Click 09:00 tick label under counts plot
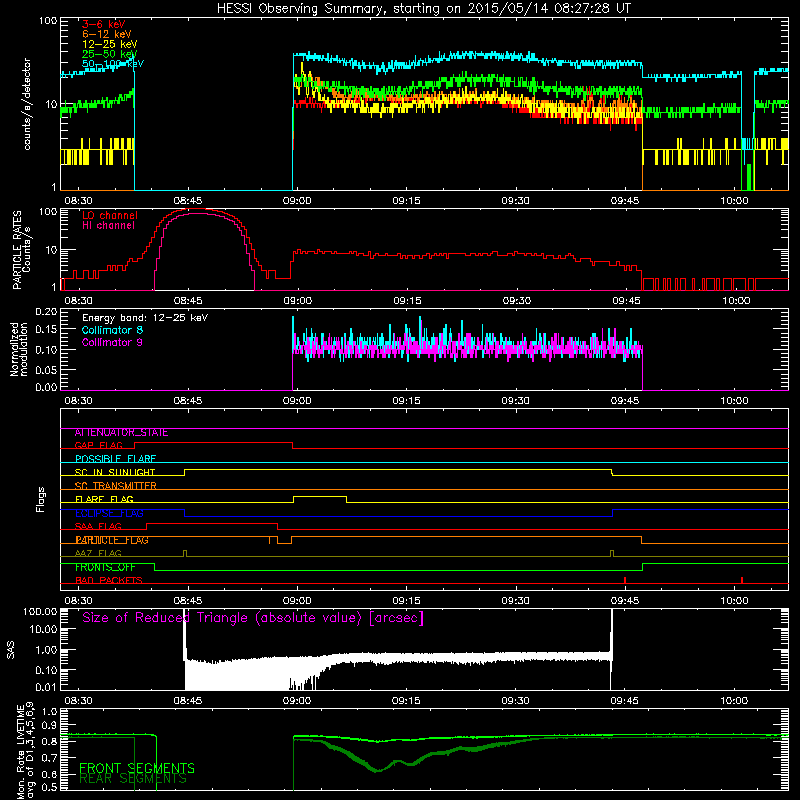 (x=297, y=201)
